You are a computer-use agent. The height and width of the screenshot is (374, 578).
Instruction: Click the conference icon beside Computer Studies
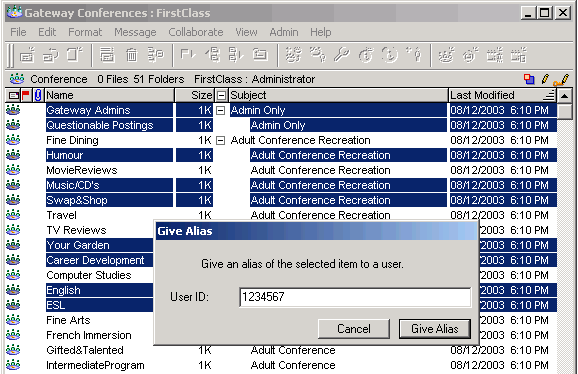[x=13, y=275]
